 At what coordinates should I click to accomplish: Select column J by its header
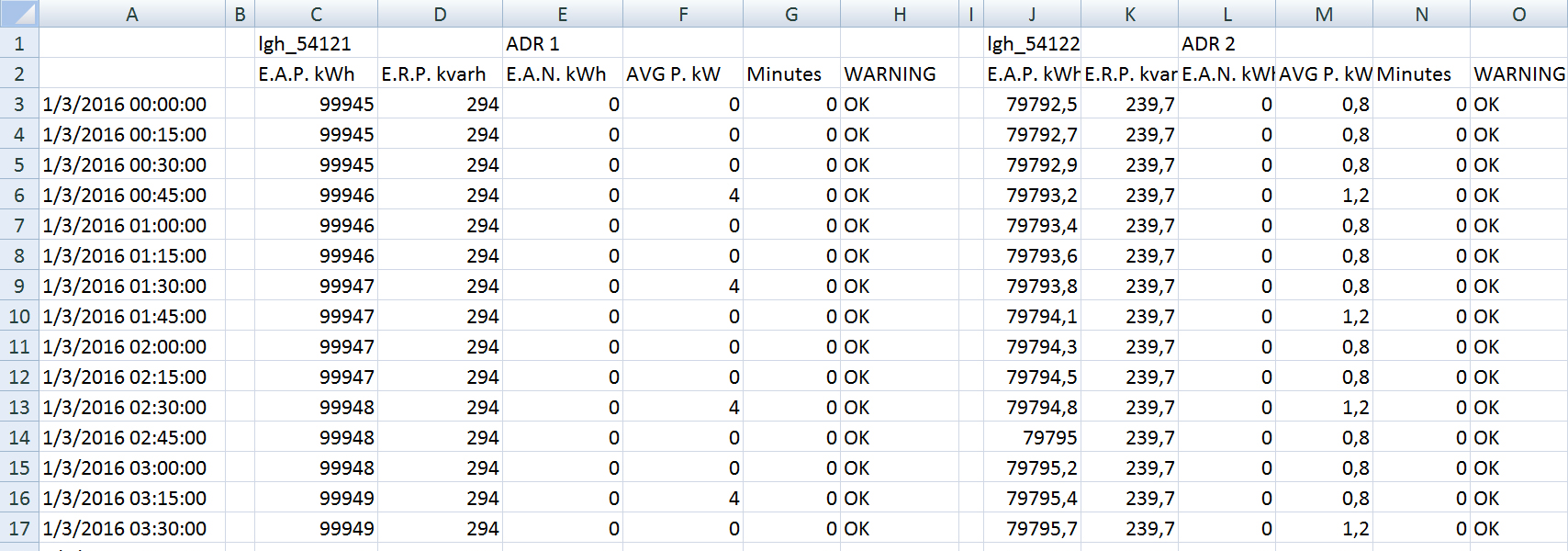coord(1032,14)
